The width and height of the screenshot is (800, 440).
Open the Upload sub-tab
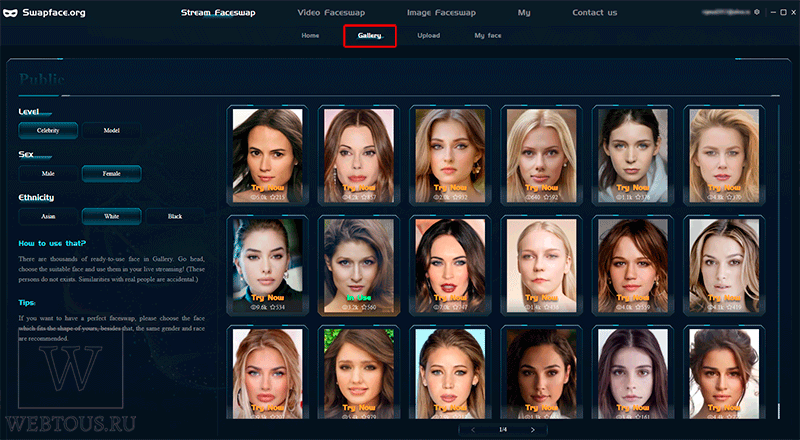click(429, 36)
